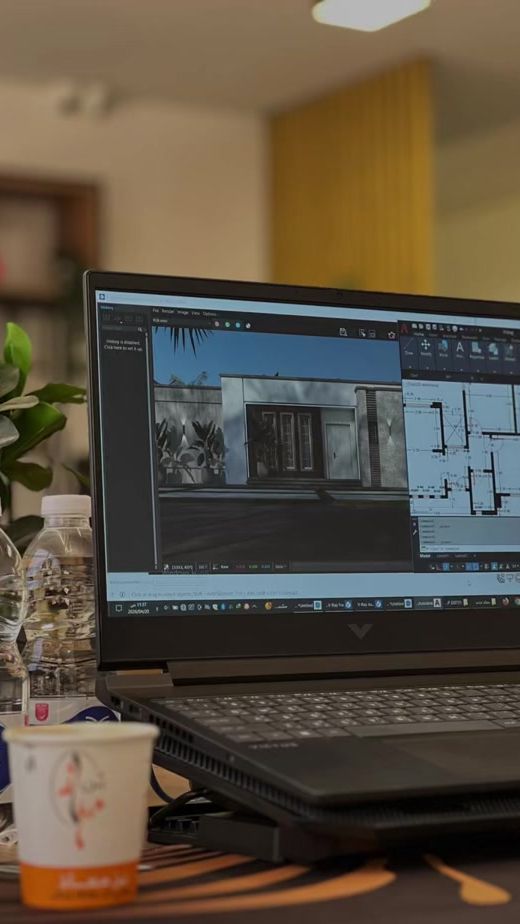This screenshot has width=520, height=924.
Task: Click the Properties icon in AutoCAD ribbon
Action: (x=476, y=349)
